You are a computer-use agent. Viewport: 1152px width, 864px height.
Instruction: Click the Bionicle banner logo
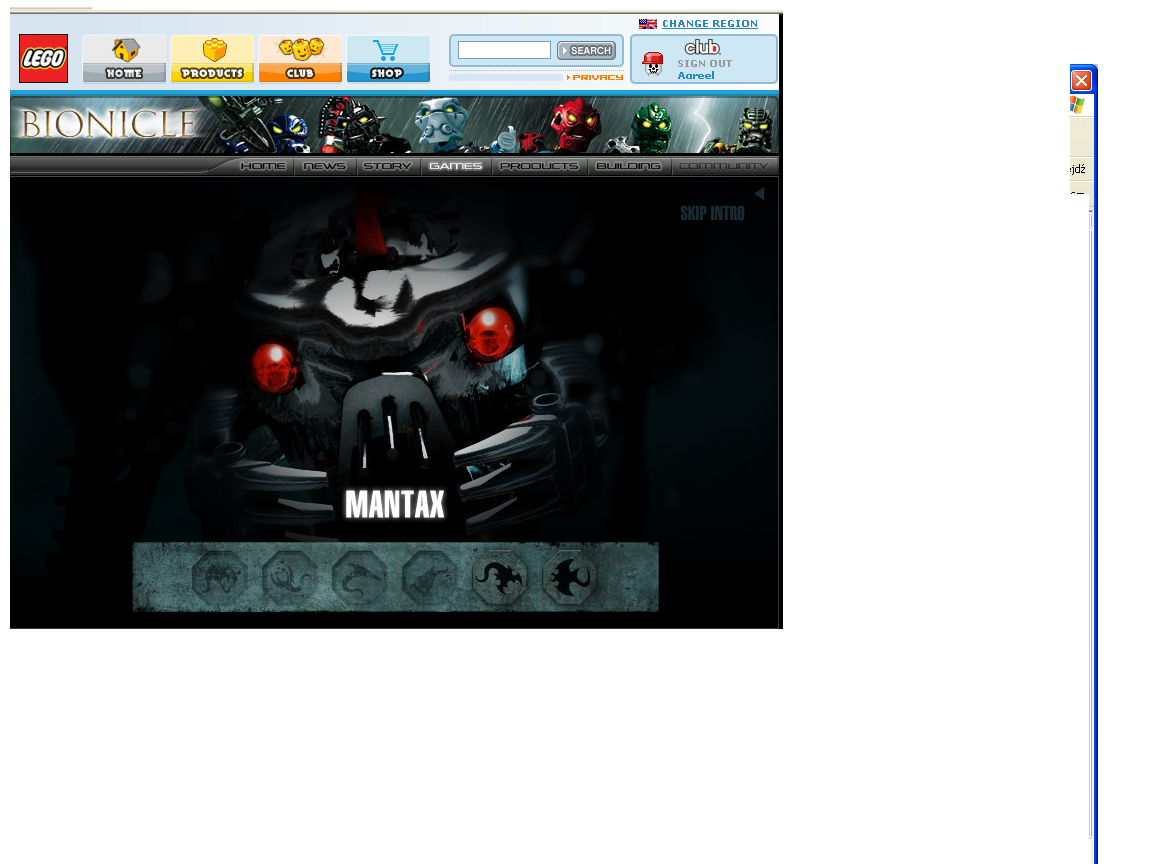click(x=108, y=123)
